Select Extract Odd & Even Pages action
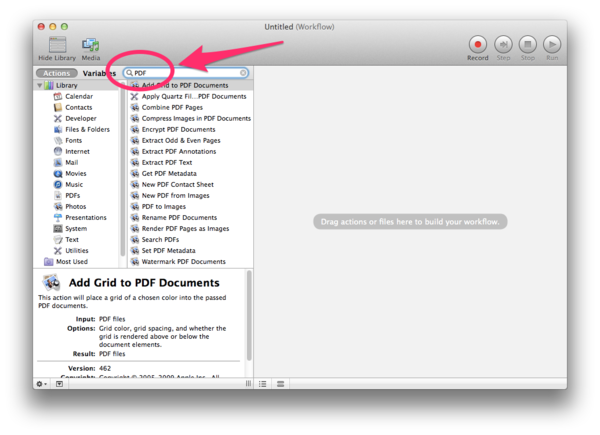600x435 pixels. (190, 140)
